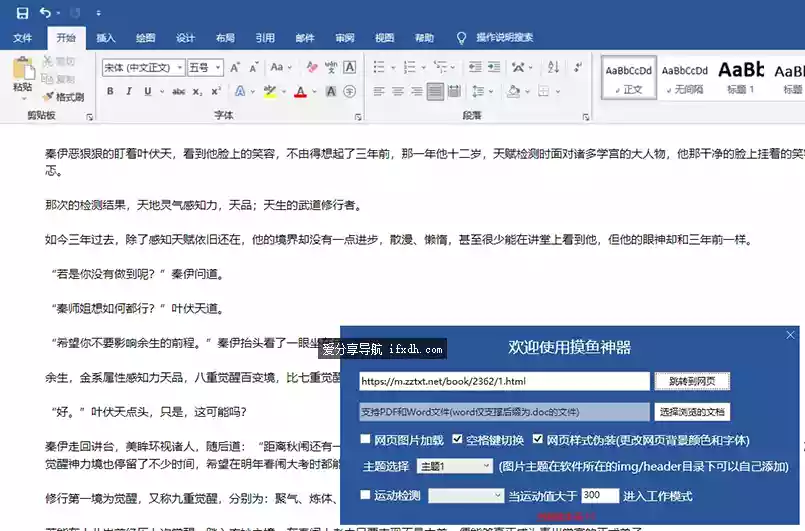Viewport: 805px width, 531px height.
Task: Switch to 审阅 tab
Action: [x=344, y=37]
